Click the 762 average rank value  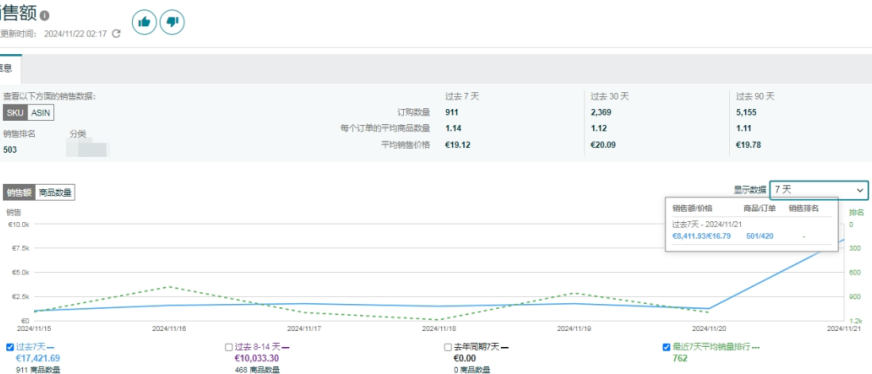[680, 358]
